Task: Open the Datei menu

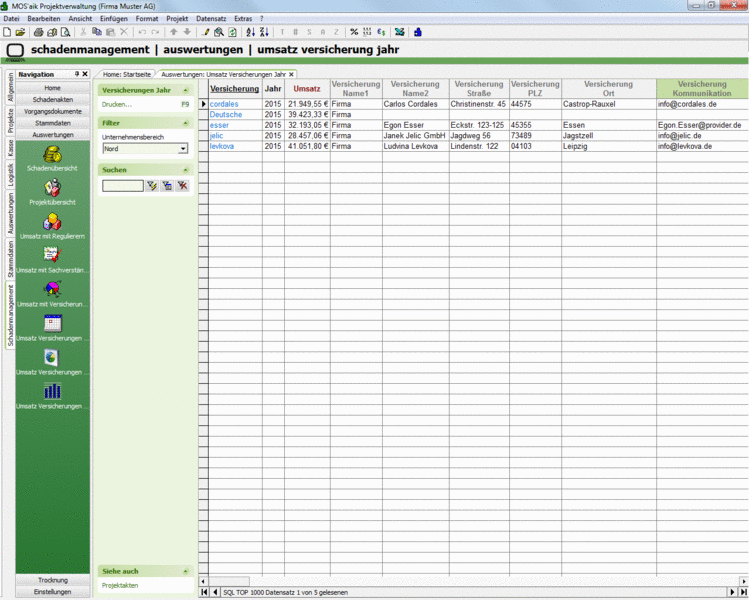Action: [11, 19]
